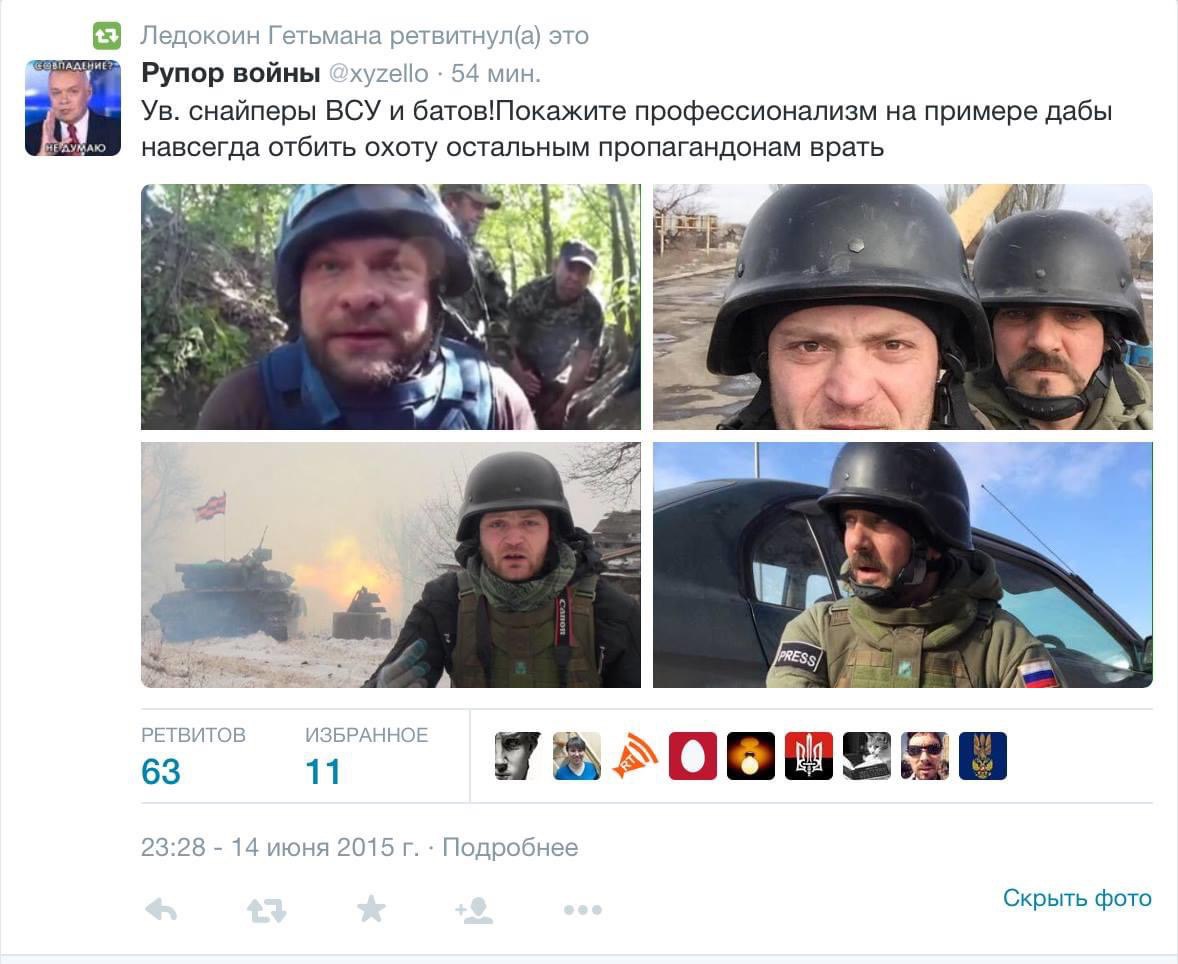1178x964 pixels.
Task: Click the @xyzello handle
Action: [379, 74]
